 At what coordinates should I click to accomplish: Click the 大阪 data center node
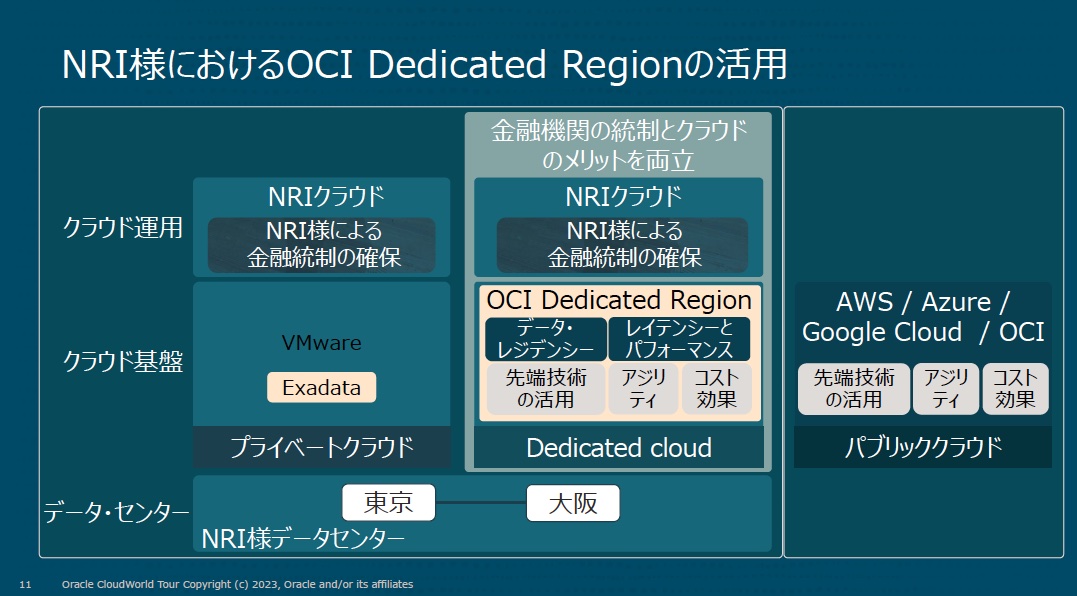click(572, 502)
